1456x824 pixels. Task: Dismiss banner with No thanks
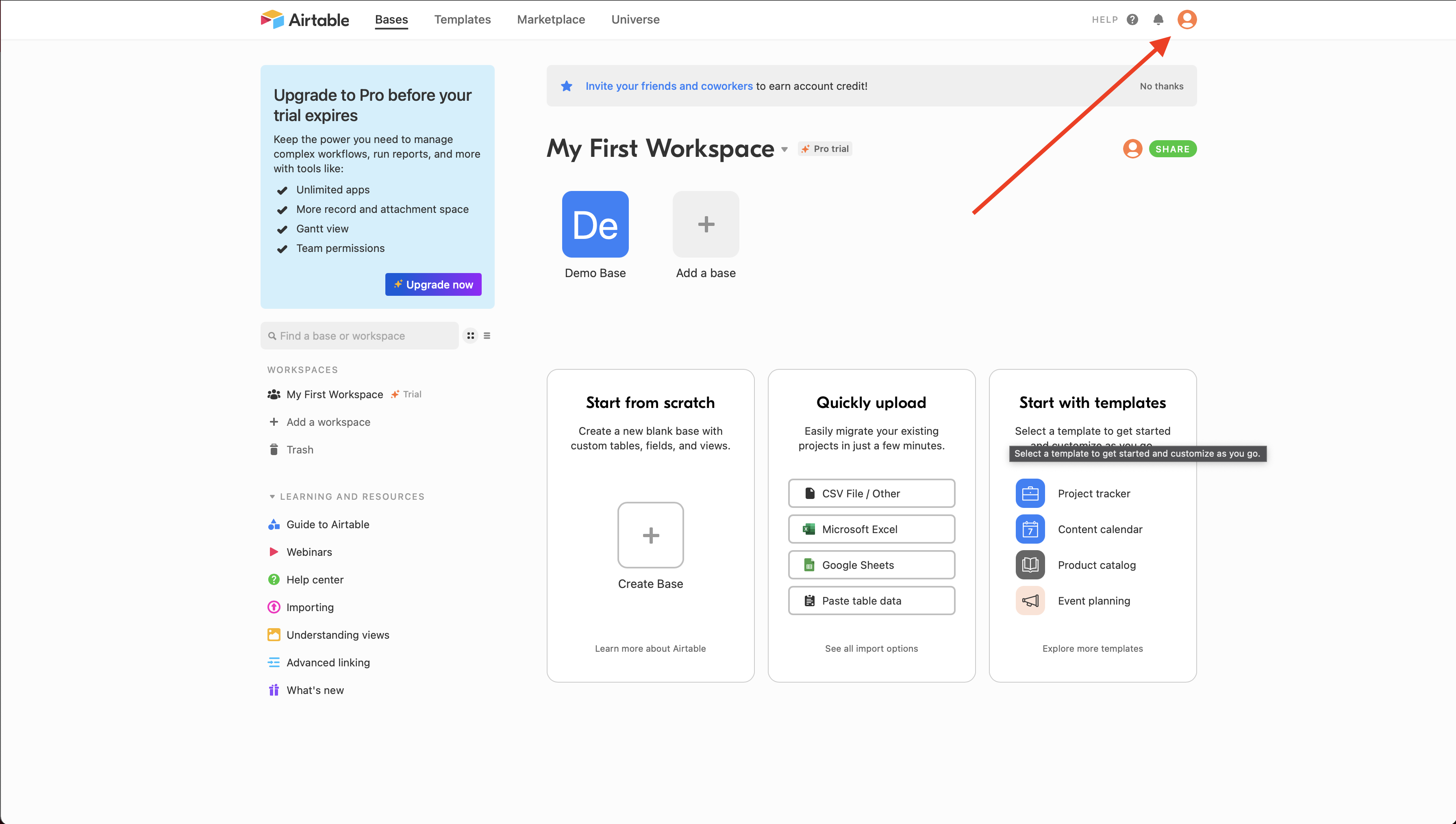pyautogui.click(x=1161, y=86)
